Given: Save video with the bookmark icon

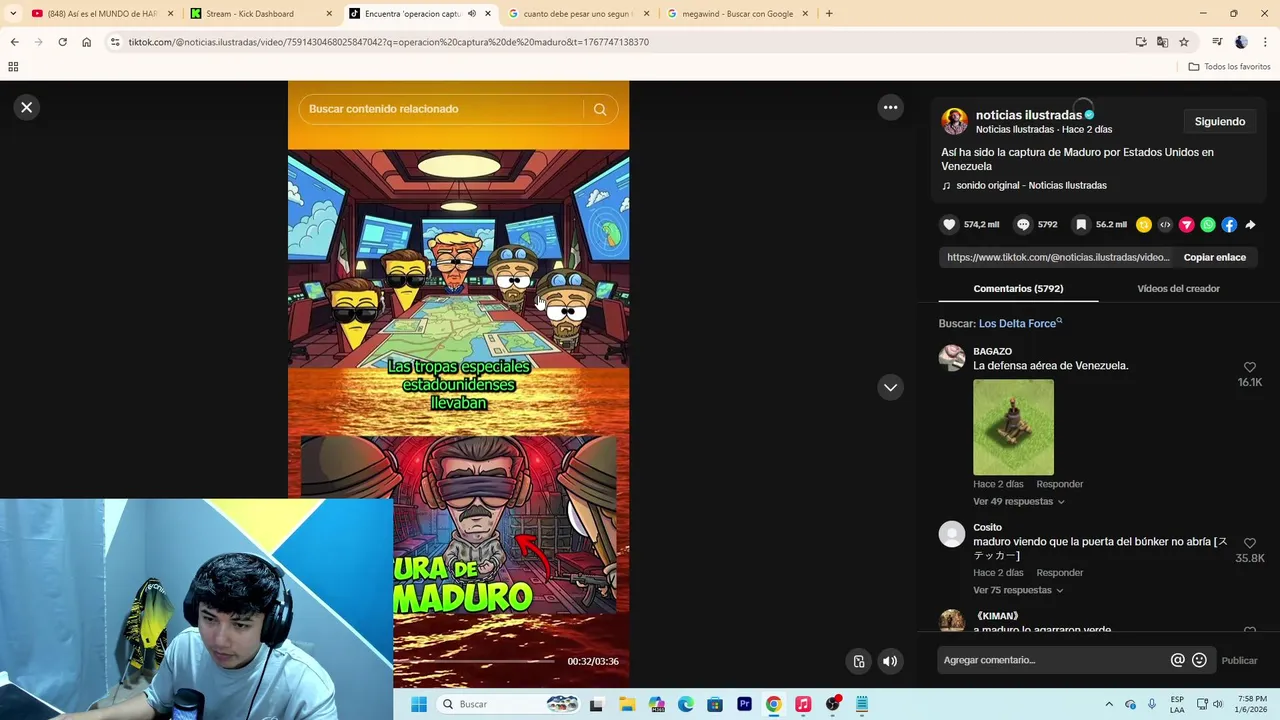Looking at the screenshot, I should pos(1081,225).
